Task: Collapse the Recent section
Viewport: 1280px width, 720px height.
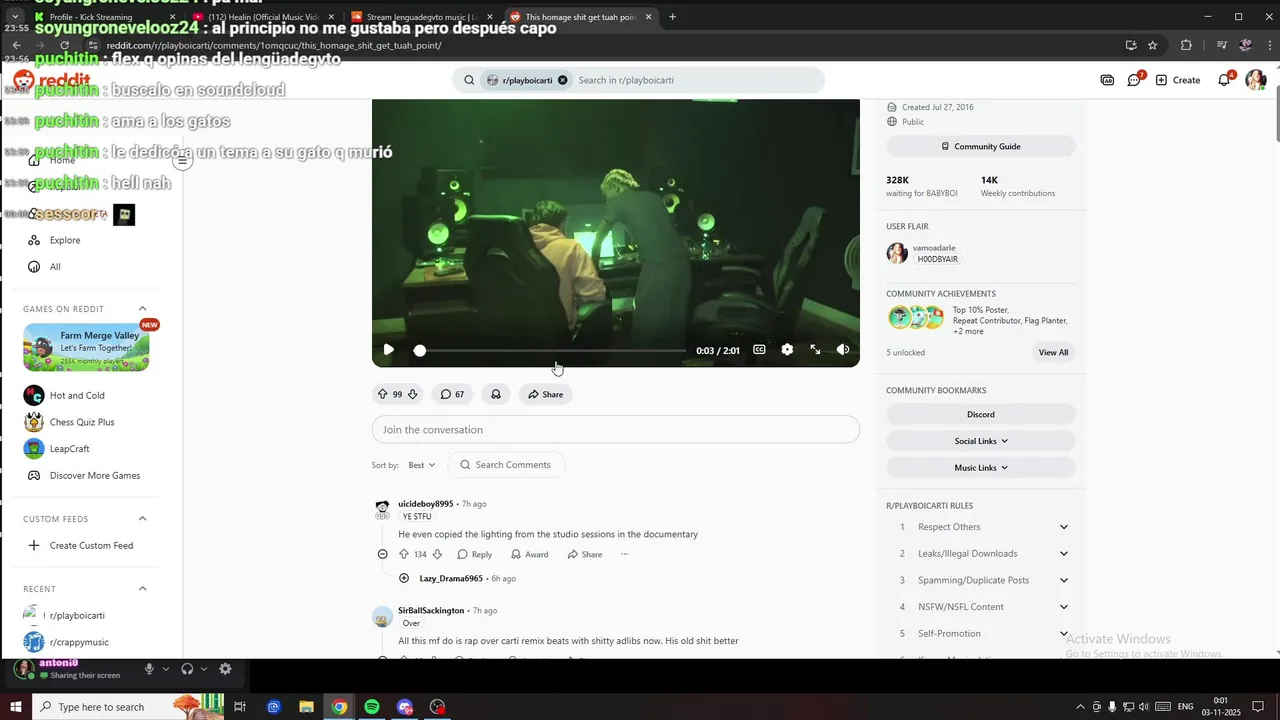Action: click(142, 589)
